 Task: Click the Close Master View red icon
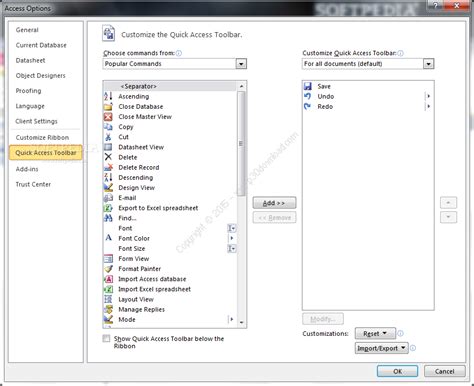coord(108,117)
